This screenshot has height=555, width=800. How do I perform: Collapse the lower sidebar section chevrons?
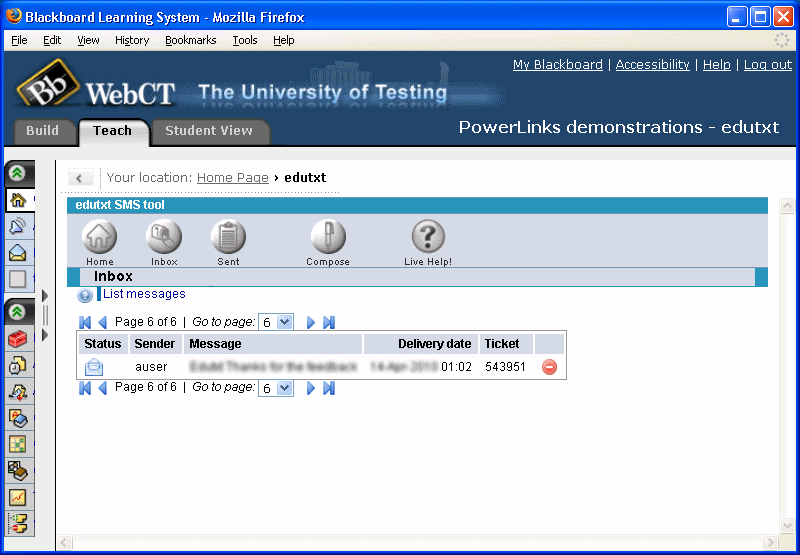pos(18,312)
